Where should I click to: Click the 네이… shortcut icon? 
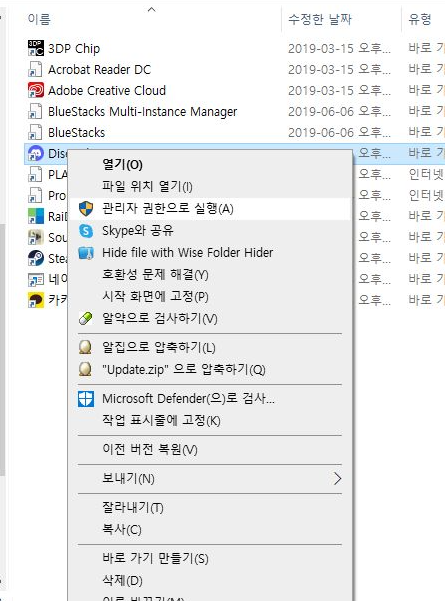(36, 279)
